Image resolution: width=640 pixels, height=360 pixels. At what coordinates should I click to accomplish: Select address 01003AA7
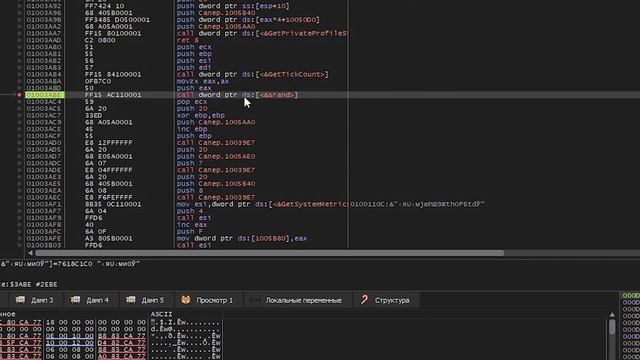(44, 33)
